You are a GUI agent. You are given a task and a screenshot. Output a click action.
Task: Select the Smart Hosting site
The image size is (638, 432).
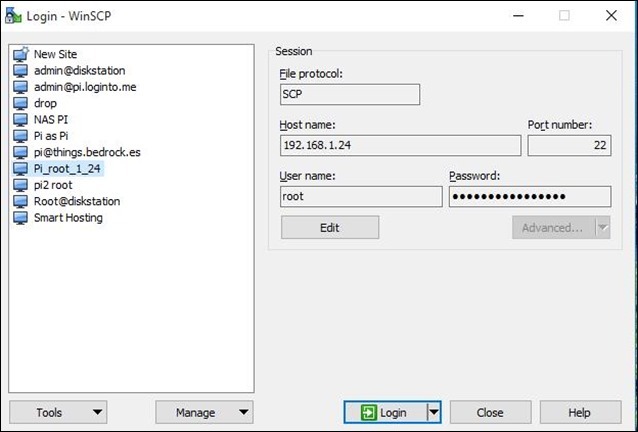point(68,218)
